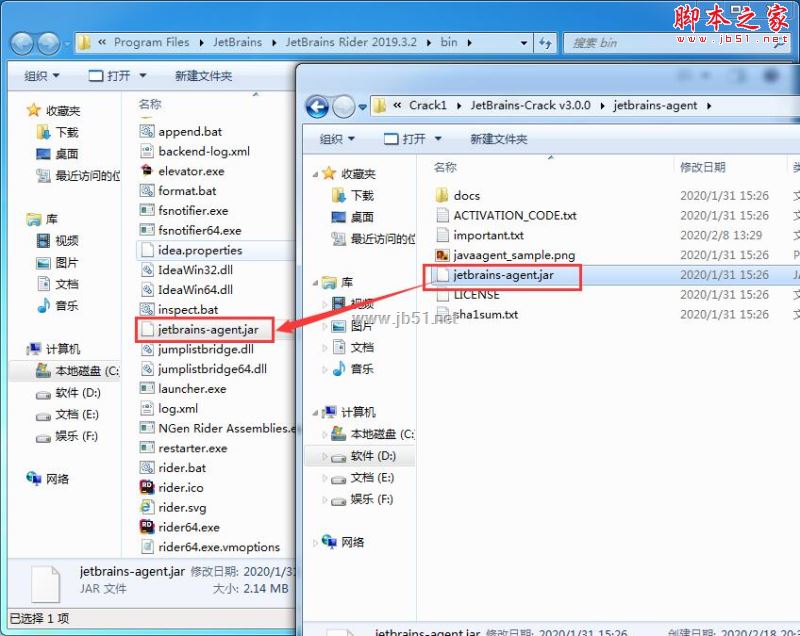
Task: Open the append.bat file icon
Action: pos(147,132)
